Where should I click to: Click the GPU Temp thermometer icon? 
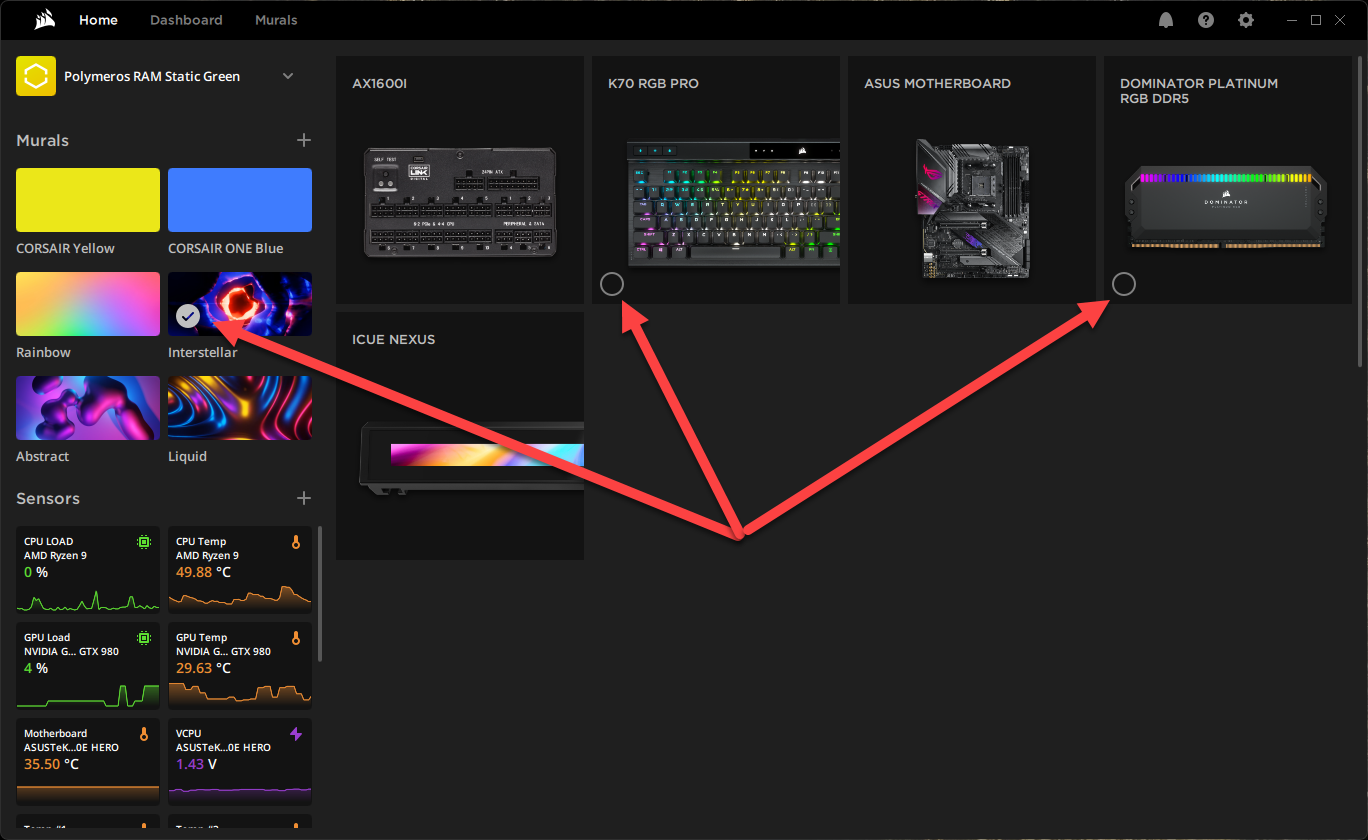coord(295,638)
